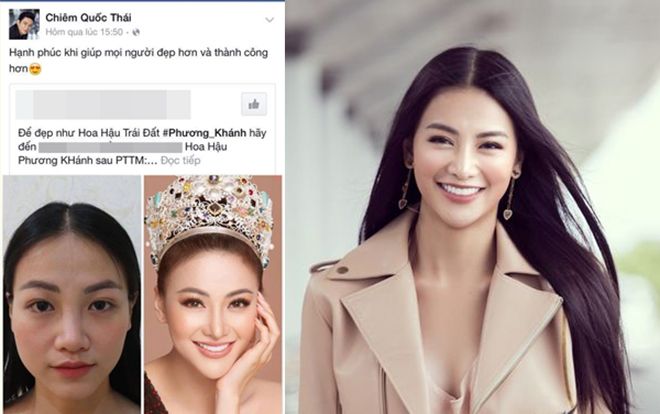
Task: View the bare-faced before photo
Action: (72, 295)
